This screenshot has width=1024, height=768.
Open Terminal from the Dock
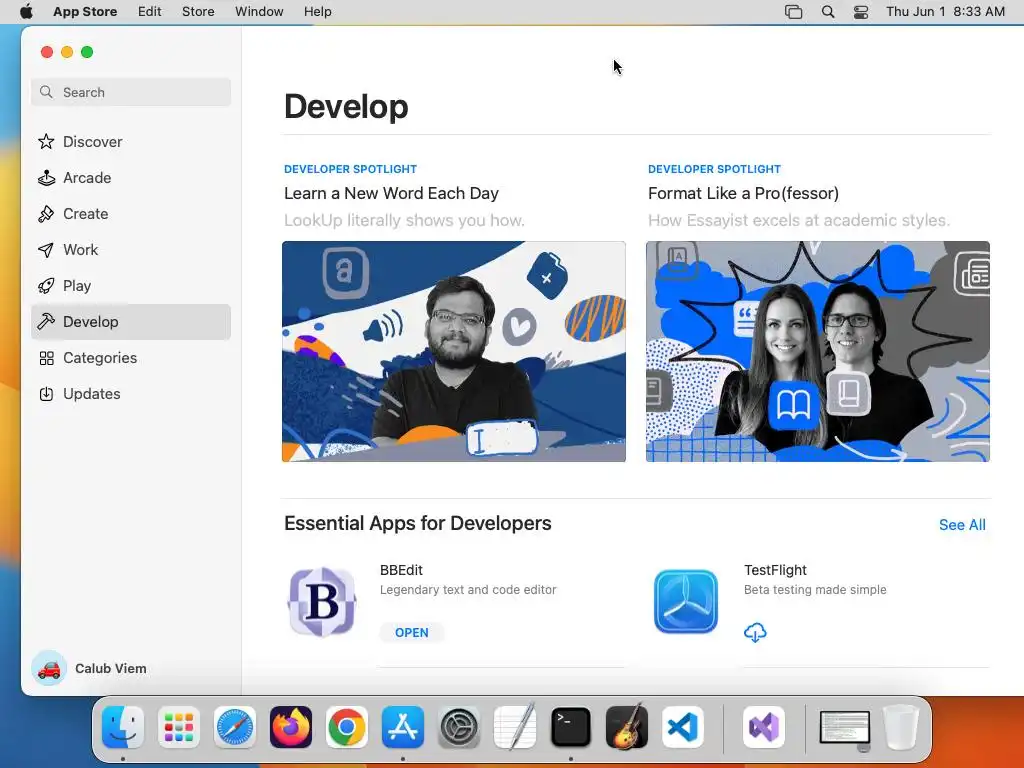tap(571, 727)
